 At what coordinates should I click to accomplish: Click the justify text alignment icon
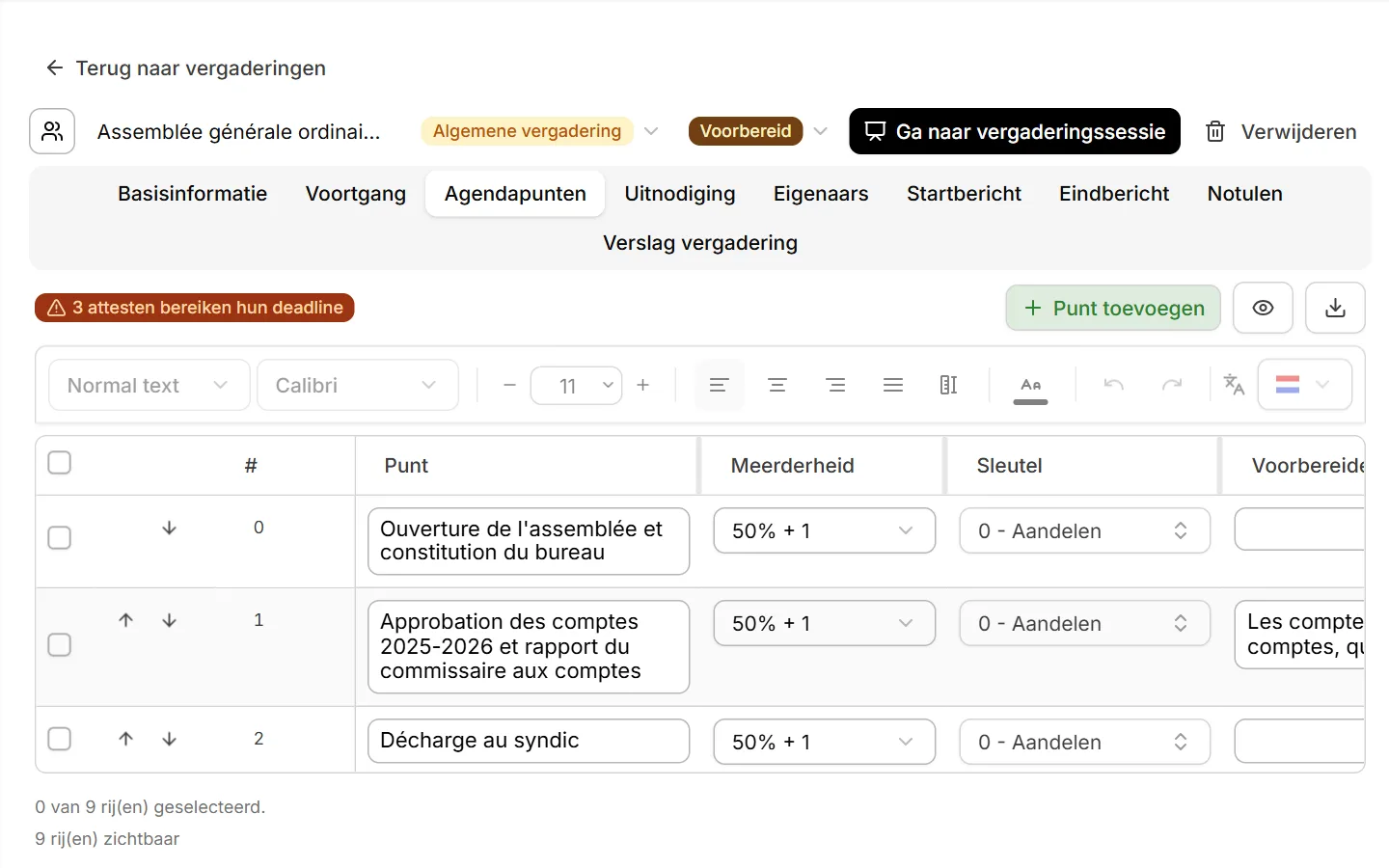(x=893, y=385)
